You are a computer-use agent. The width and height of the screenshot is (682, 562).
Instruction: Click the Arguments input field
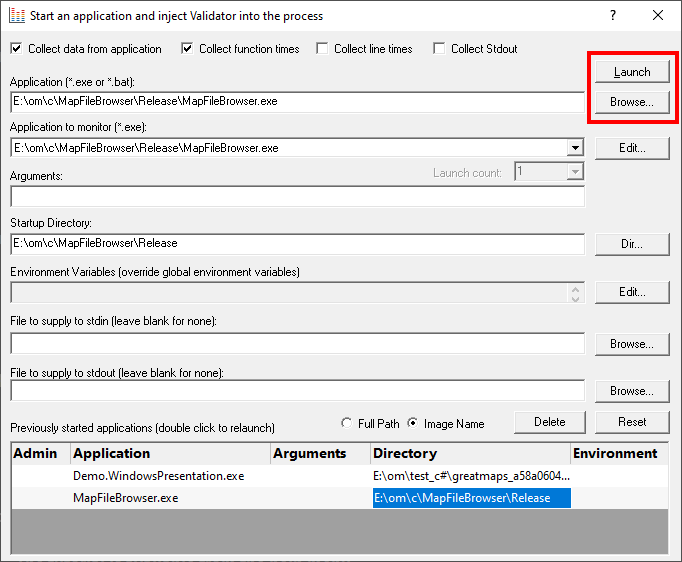coord(298,197)
